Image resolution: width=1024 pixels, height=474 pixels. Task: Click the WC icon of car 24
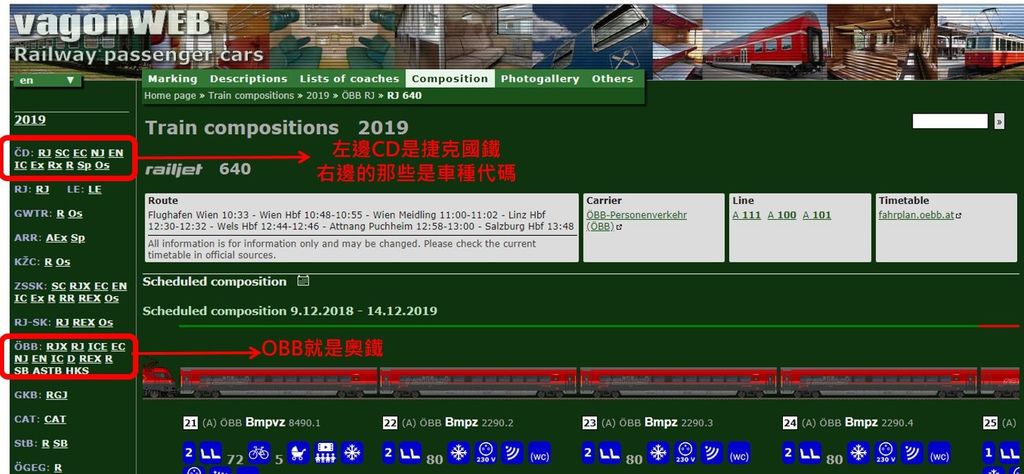click(x=940, y=452)
